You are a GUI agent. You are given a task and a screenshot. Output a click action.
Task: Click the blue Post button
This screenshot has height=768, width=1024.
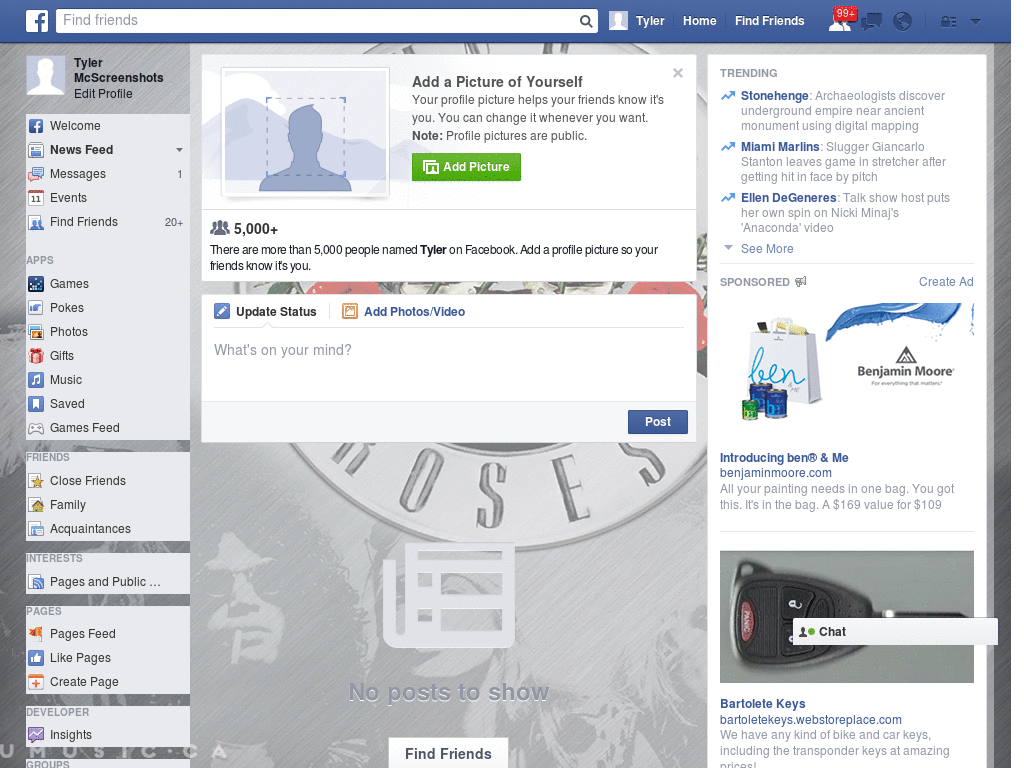pos(658,422)
